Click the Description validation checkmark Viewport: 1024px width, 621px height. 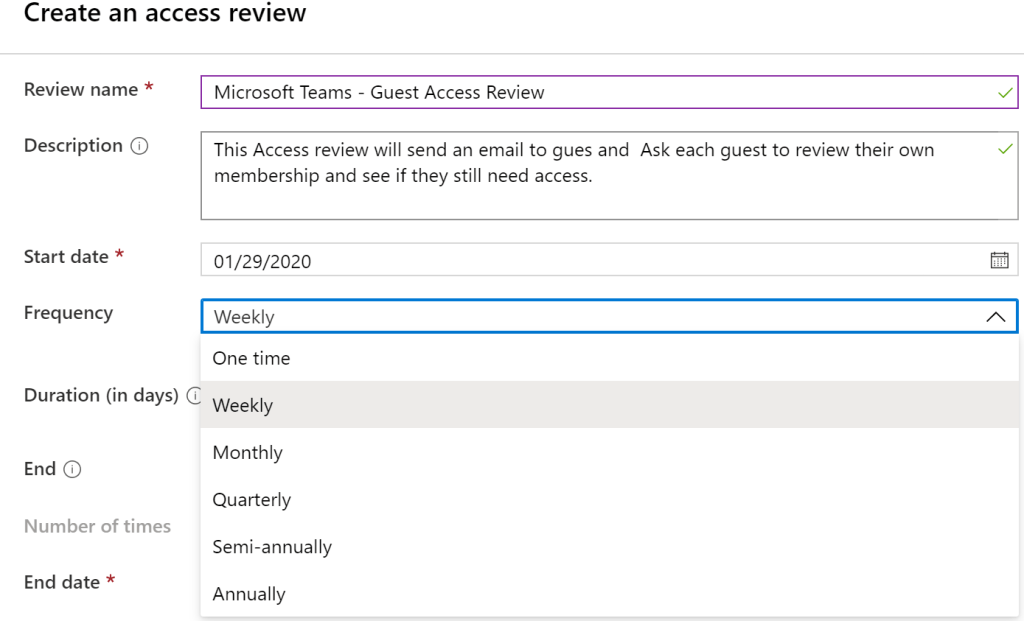pyautogui.click(x=1005, y=149)
